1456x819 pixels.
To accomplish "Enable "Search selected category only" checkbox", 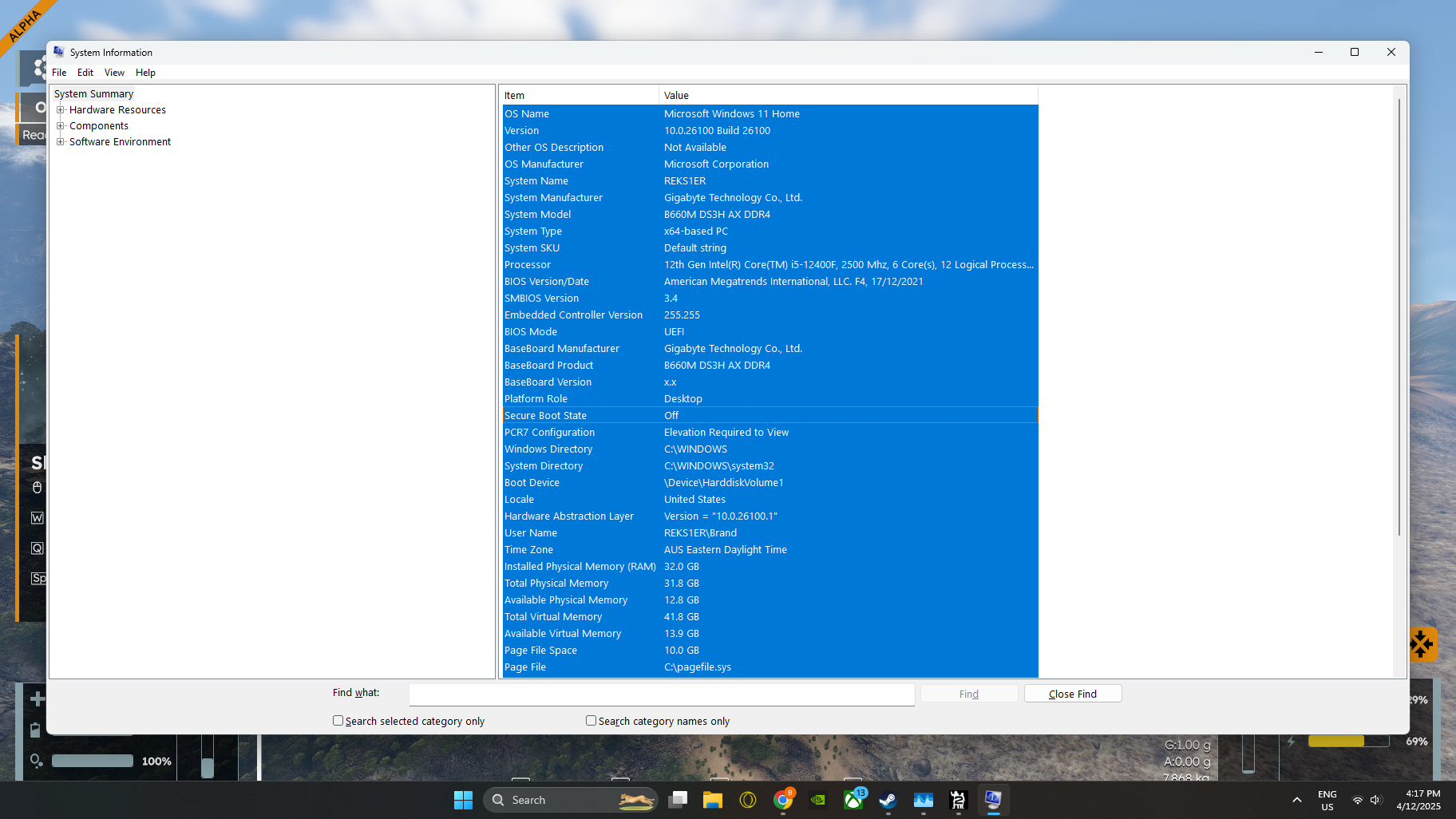I will (338, 721).
